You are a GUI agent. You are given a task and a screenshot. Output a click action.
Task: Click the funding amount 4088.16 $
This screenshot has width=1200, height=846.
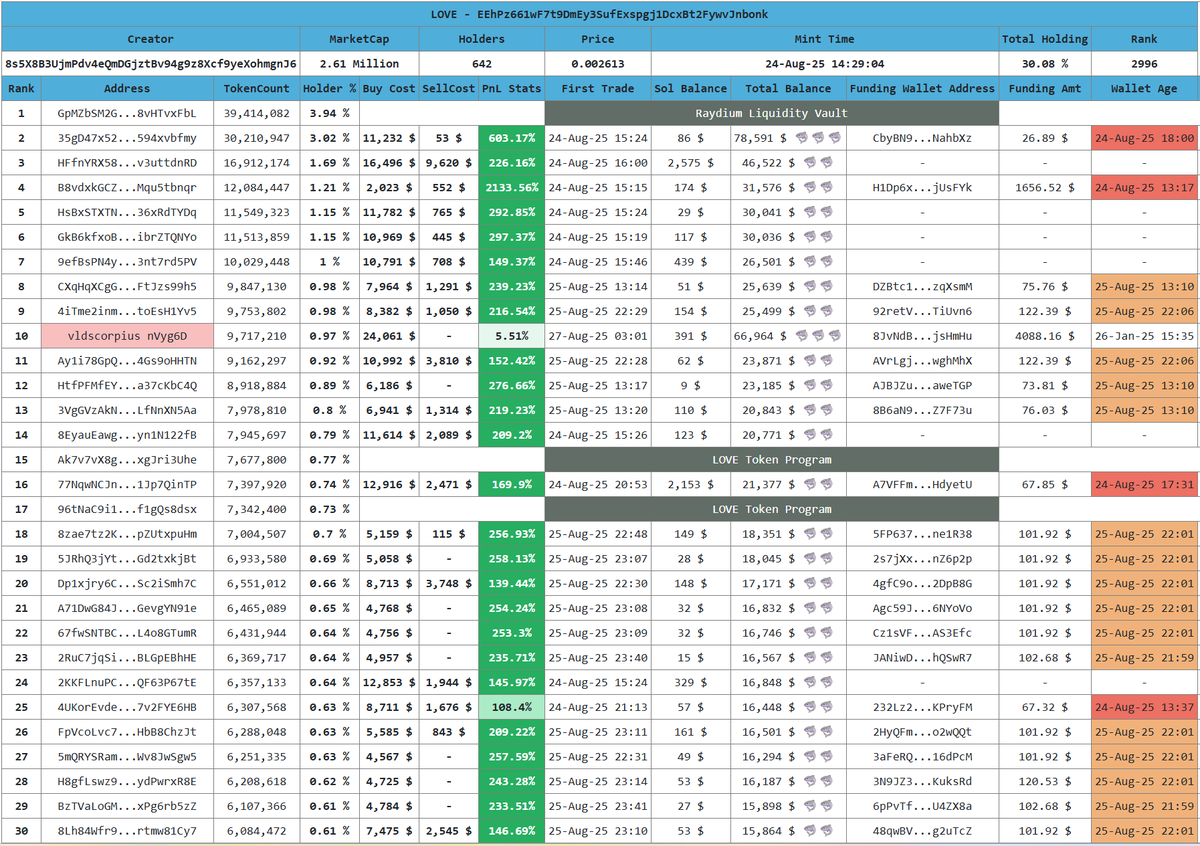pos(1045,336)
